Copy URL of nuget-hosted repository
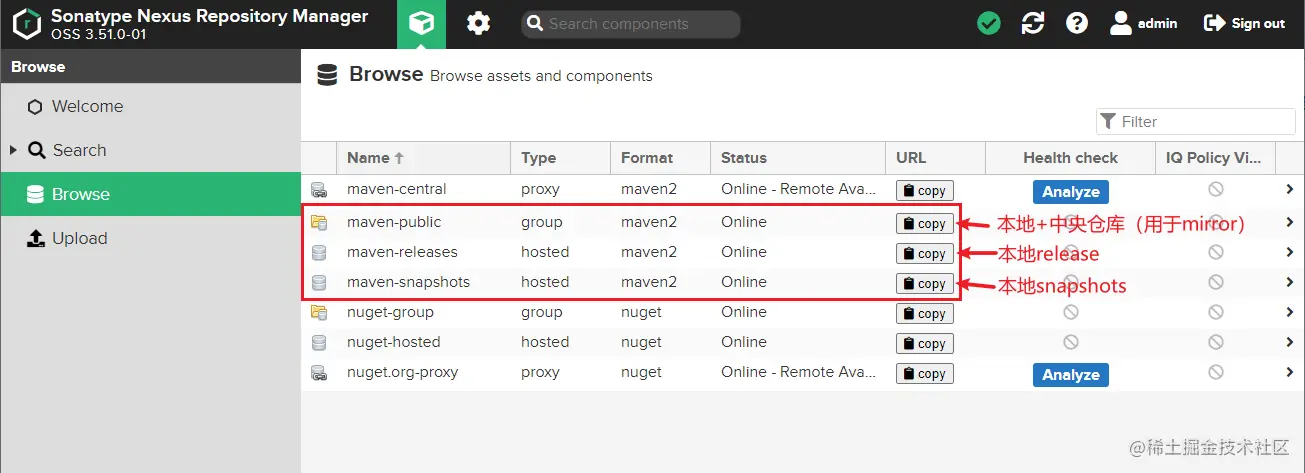Viewport: 1305px width, 473px height. click(924, 343)
